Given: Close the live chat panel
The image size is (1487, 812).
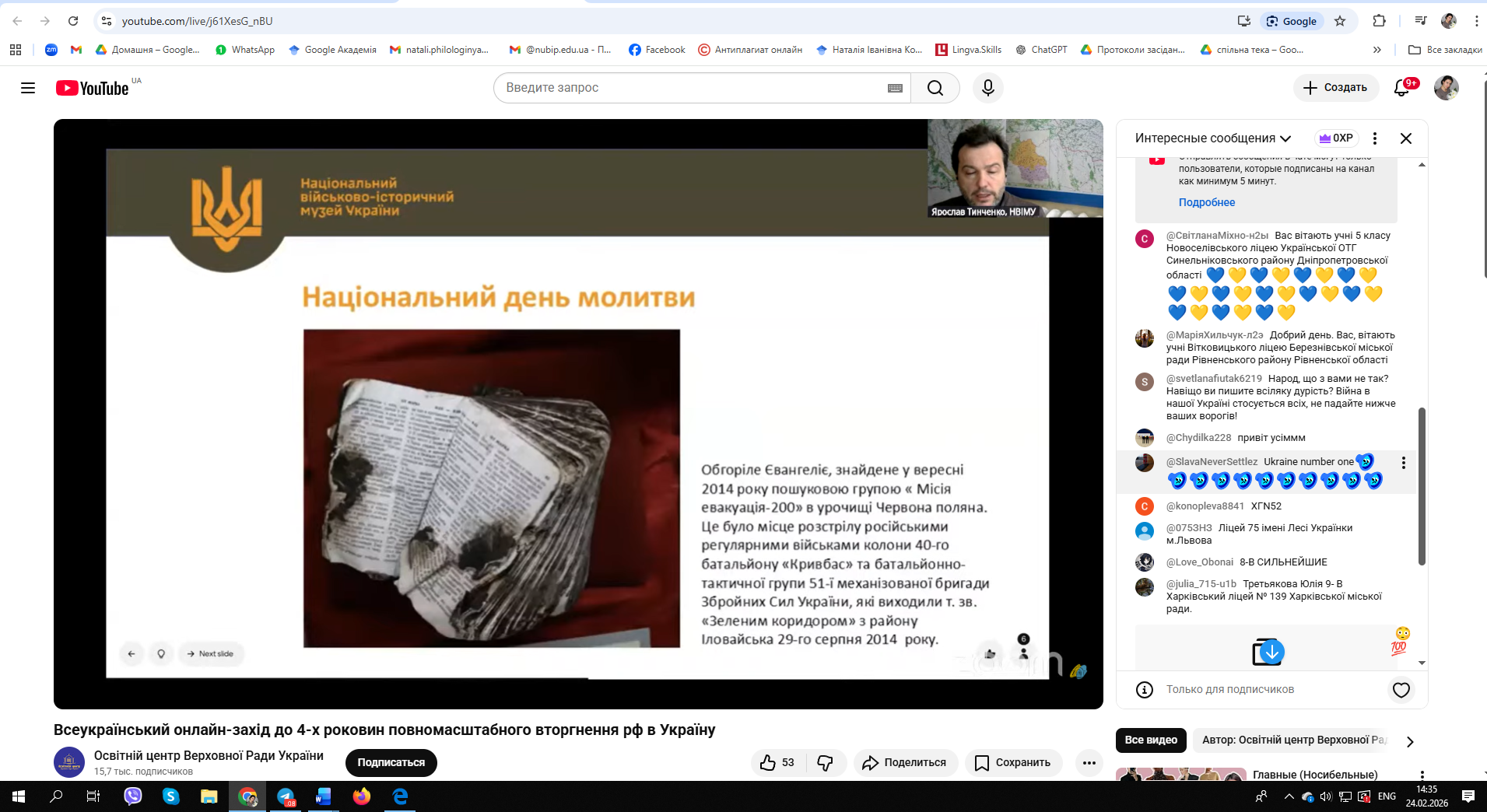Looking at the screenshot, I should click(x=1406, y=138).
